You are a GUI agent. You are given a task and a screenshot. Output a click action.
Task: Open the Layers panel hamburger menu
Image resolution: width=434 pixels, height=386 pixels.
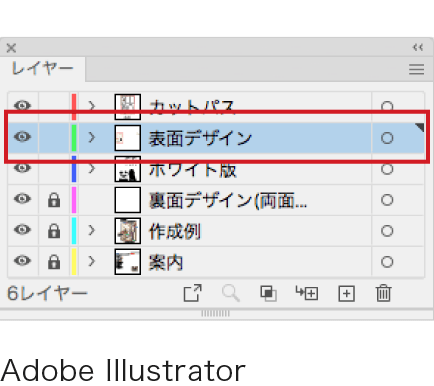(x=416, y=69)
